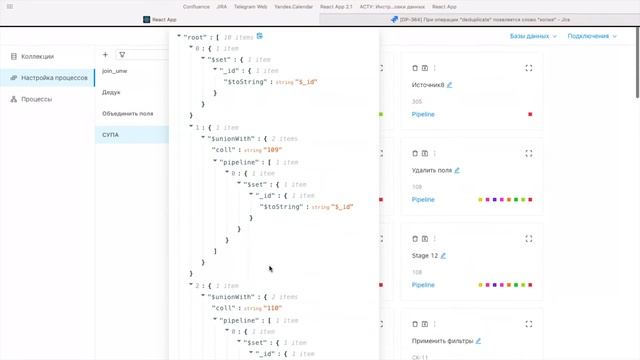
Task: Expand the Применить фильтры card to fullscreen
Action: pos(529,324)
